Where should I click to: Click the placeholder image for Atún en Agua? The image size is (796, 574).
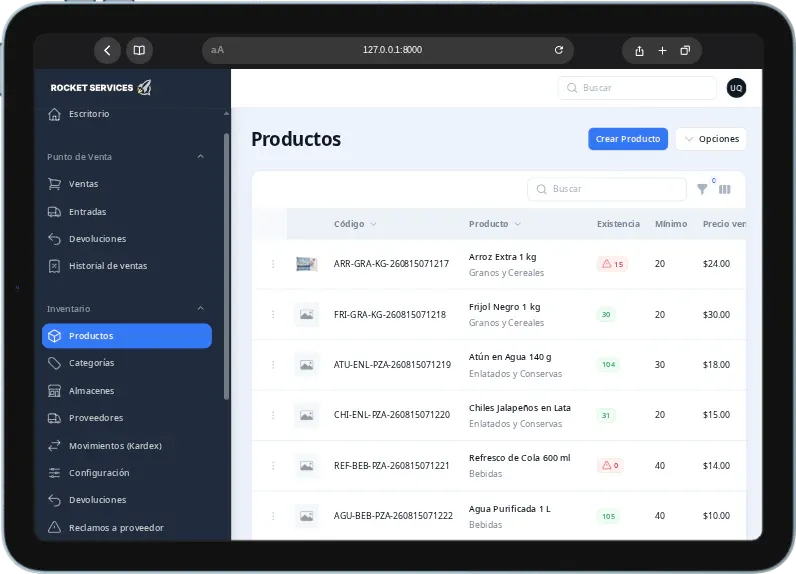point(307,365)
